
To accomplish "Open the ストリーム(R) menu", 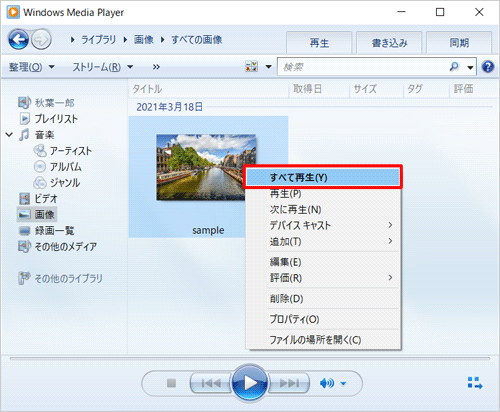I will [x=103, y=67].
